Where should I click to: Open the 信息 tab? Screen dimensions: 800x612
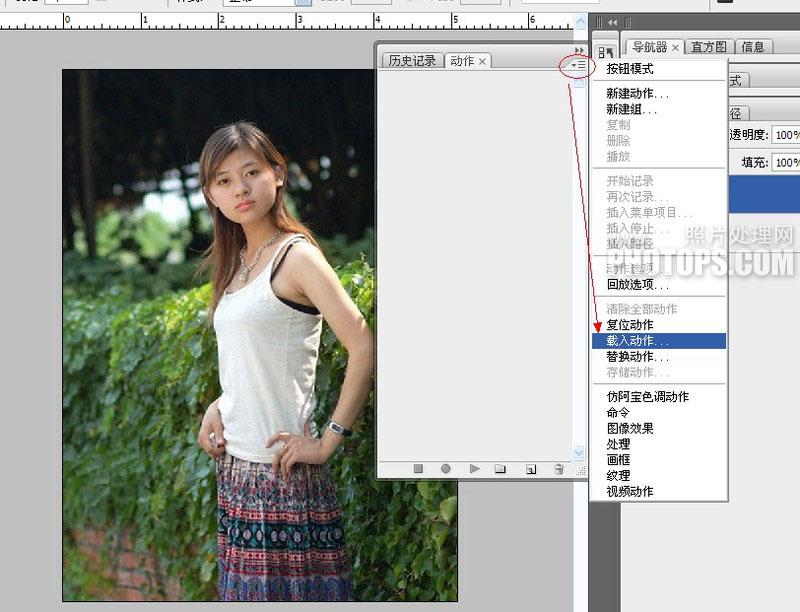point(753,47)
